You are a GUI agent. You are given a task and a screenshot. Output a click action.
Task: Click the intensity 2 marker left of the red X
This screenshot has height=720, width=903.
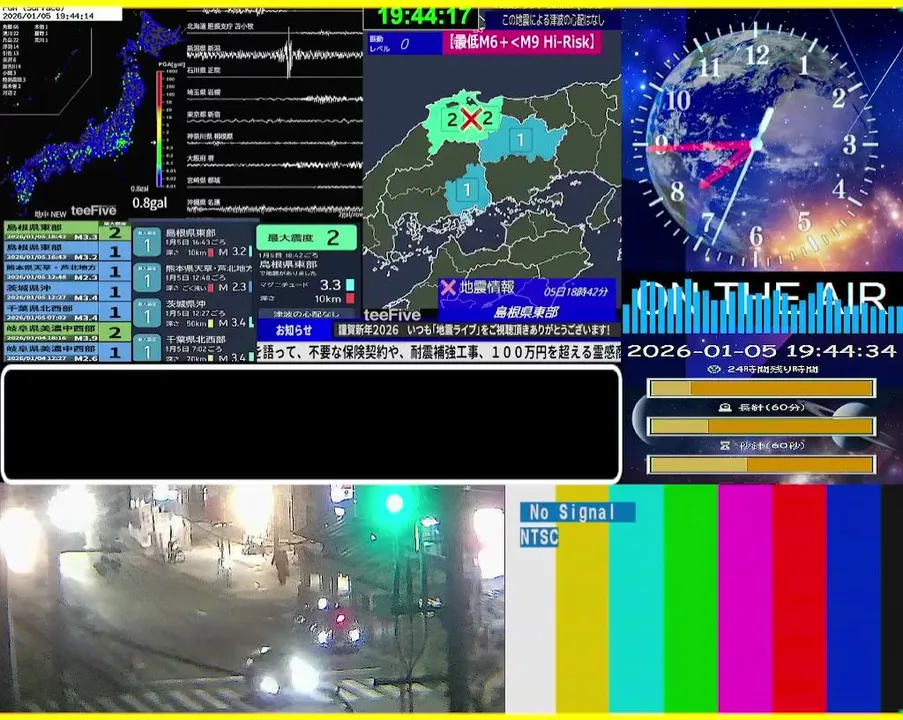pyautogui.click(x=452, y=120)
